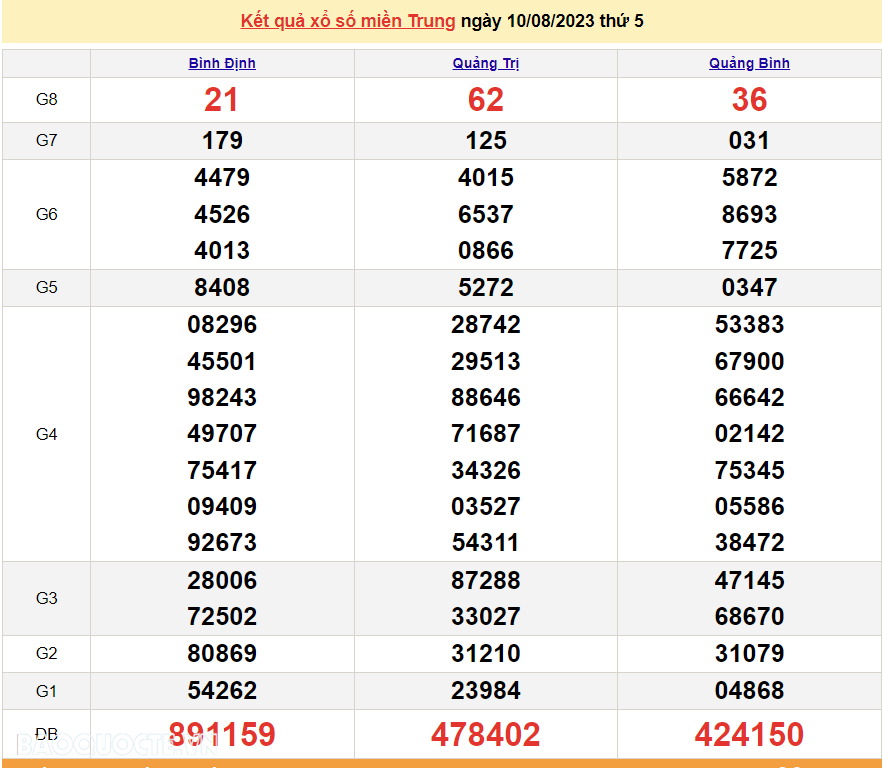Select Quảng Bình G2 number 31079
Viewport: 883px width, 768px height.
click(x=749, y=654)
